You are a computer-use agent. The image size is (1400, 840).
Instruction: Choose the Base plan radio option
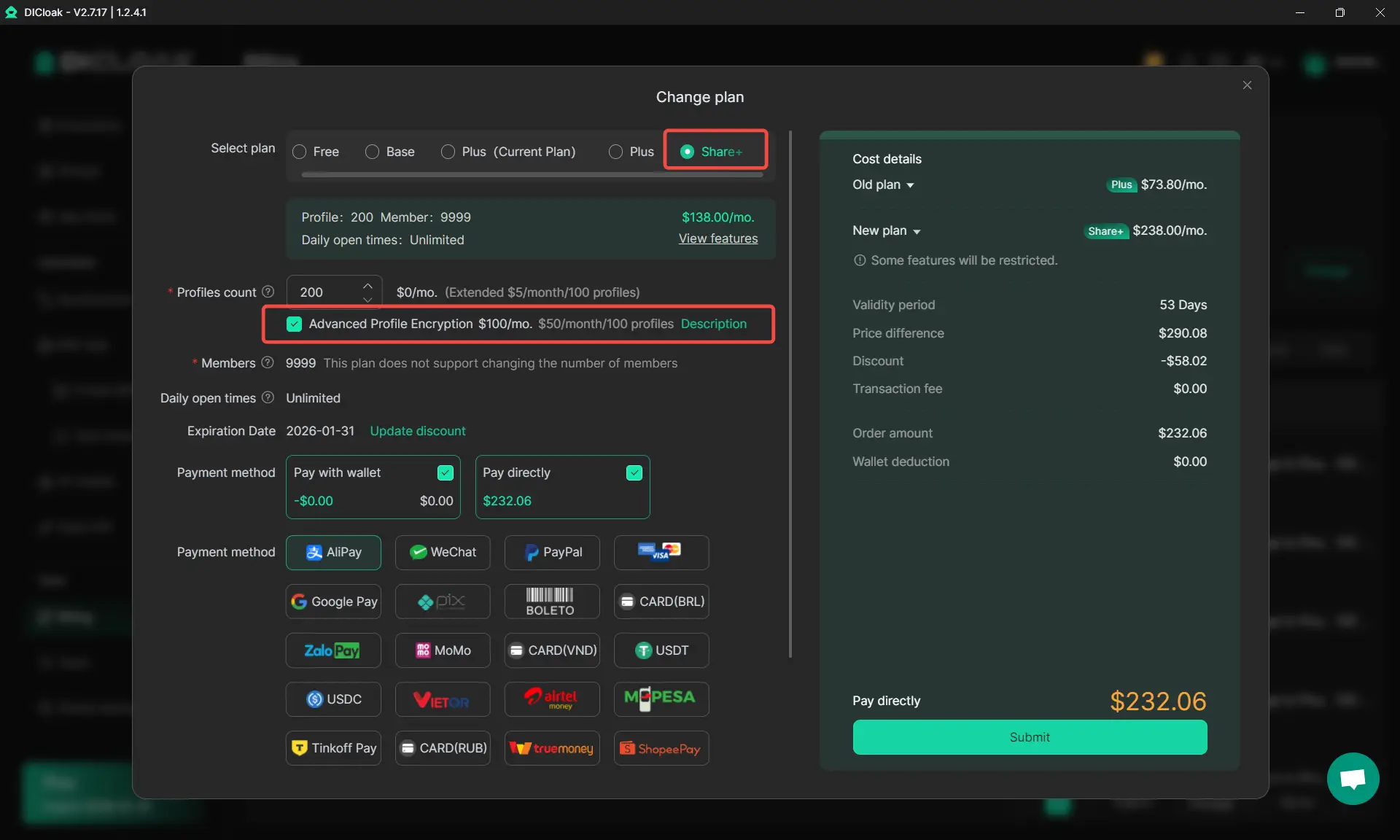[372, 152]
